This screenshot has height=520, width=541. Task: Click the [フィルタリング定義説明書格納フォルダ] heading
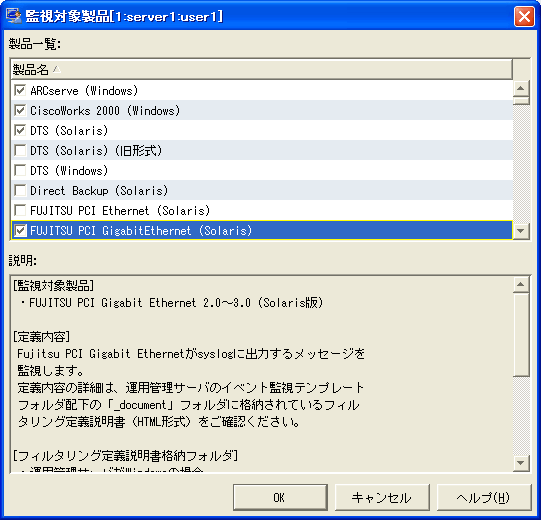point(125,456)
